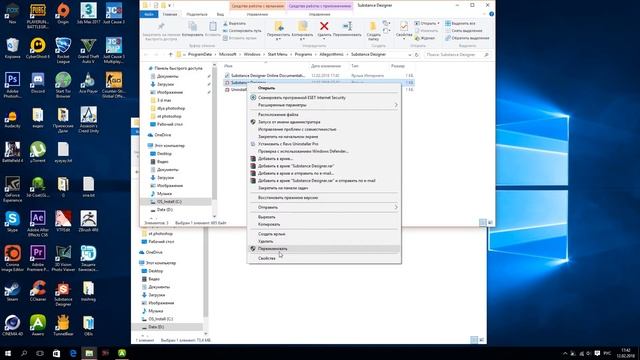Launch Adobe Photoshop from the desktop
The width and height of the screenshot is (640, 360).
tap(12, 85)
